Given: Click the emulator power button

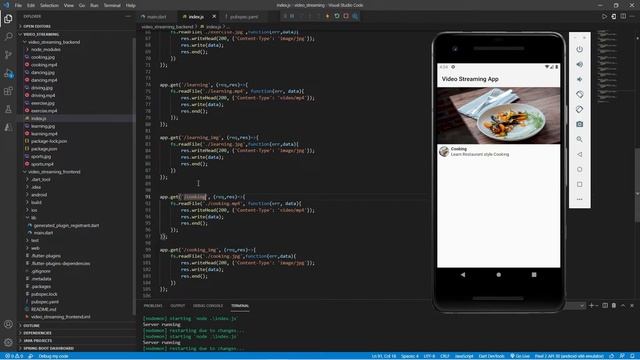Looking at the screenshot, I should pyautogui.click(x=580, y=49).
